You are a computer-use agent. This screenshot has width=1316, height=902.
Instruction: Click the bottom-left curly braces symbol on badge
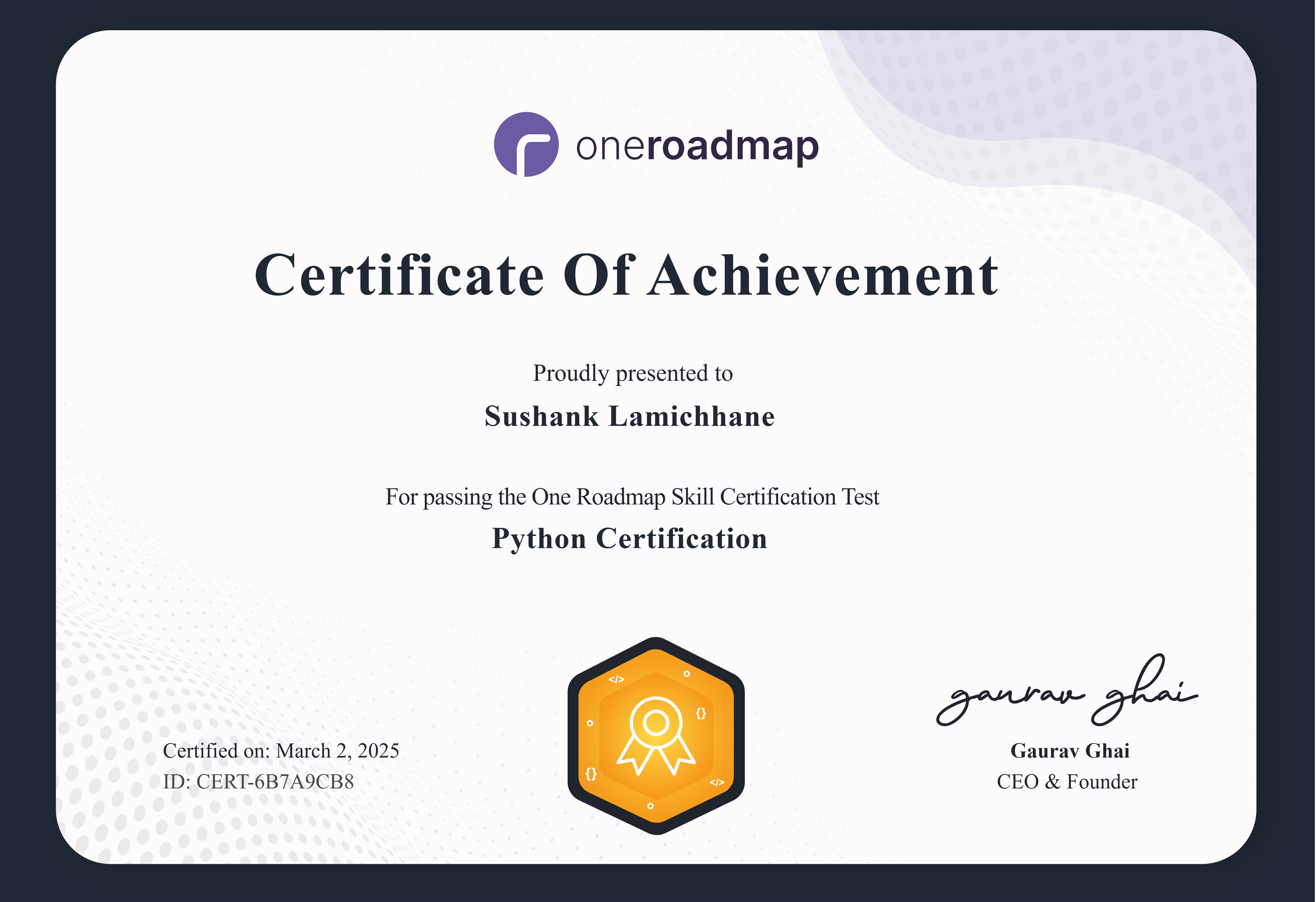pos(591,773)
